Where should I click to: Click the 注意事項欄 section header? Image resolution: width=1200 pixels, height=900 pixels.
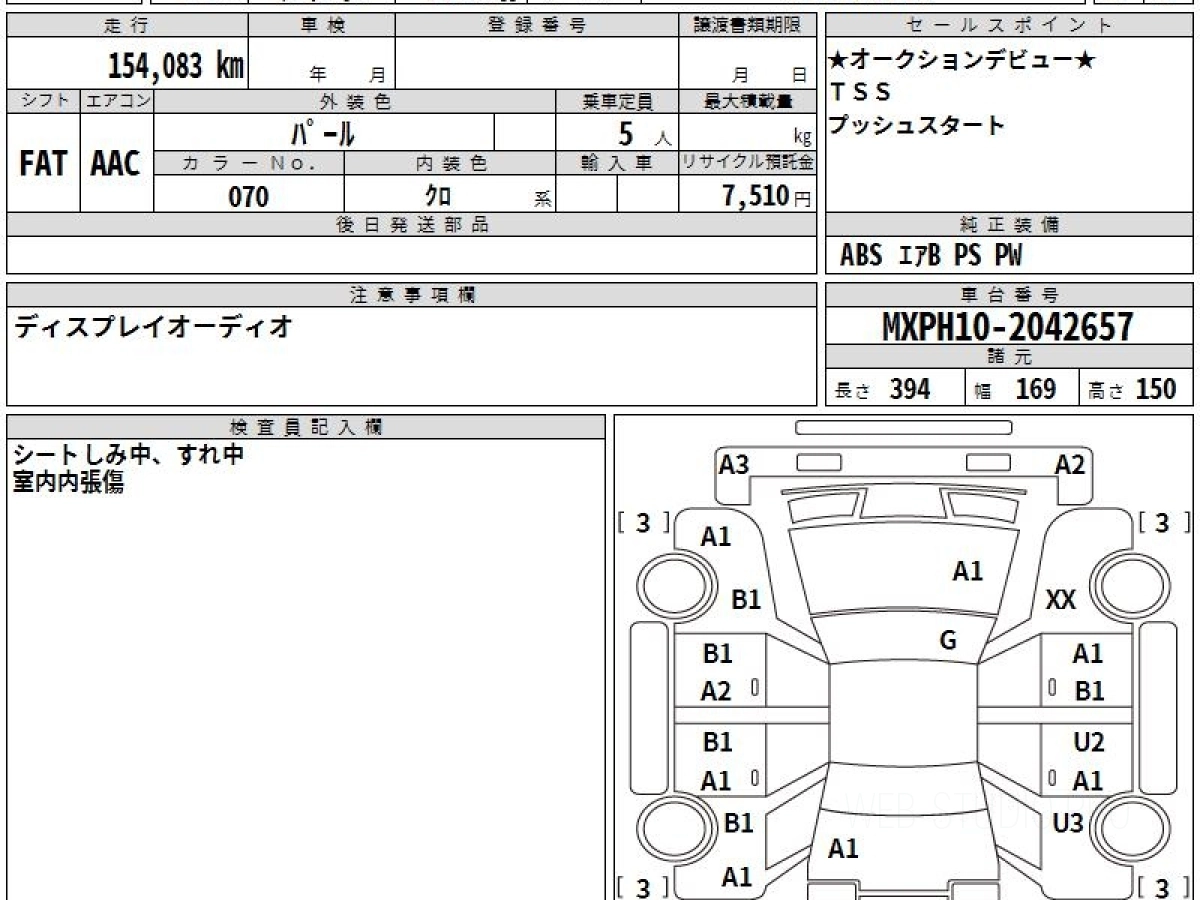(412, 295)
